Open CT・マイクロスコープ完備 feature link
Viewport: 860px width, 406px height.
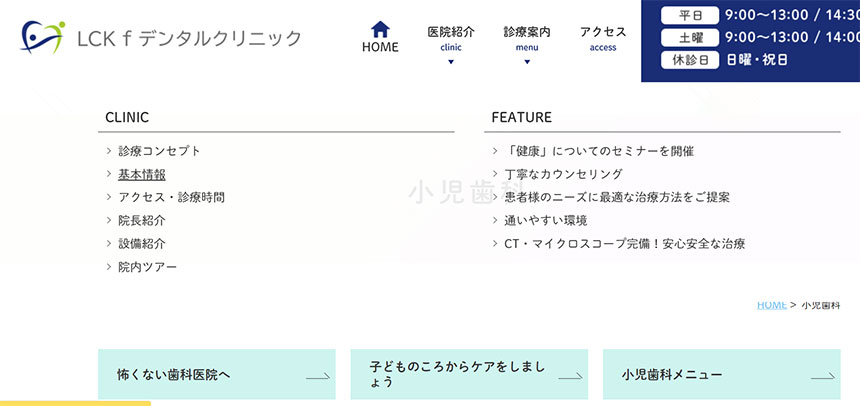point(625,244)
